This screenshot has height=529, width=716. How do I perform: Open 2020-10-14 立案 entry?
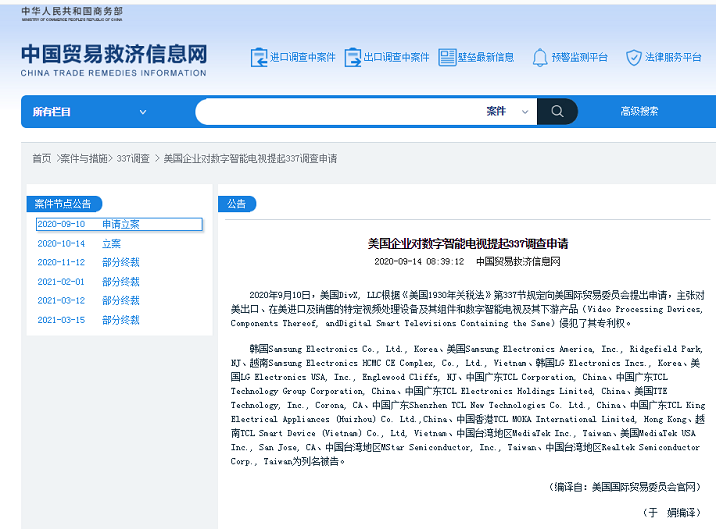(79, 244)
